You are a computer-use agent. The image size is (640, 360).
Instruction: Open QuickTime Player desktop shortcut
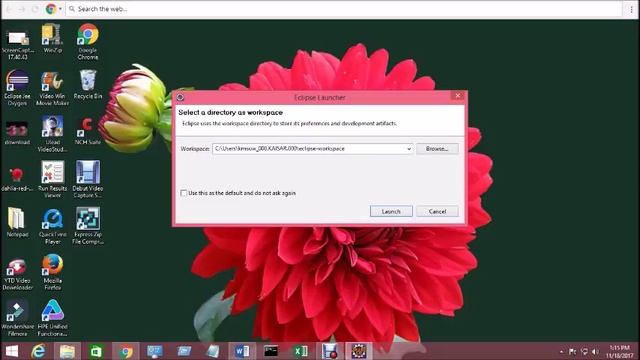pos(53,226)
